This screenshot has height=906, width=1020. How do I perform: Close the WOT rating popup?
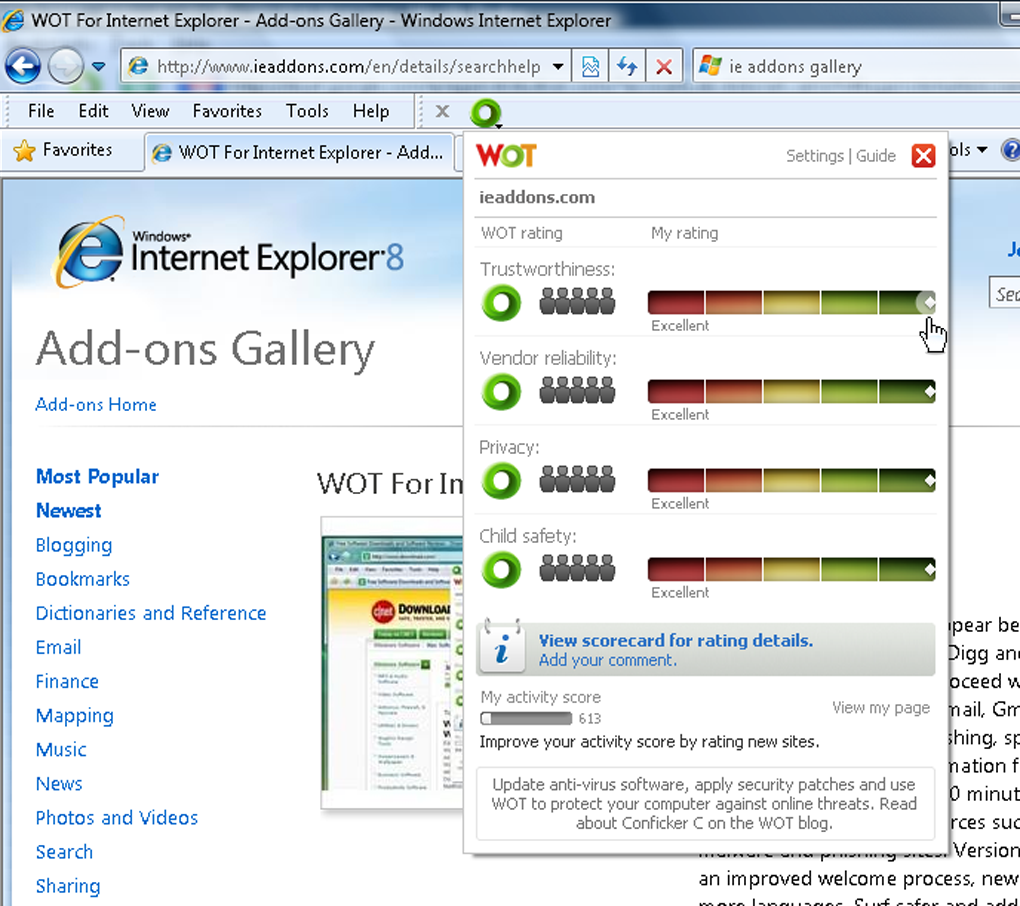[923, 155]
